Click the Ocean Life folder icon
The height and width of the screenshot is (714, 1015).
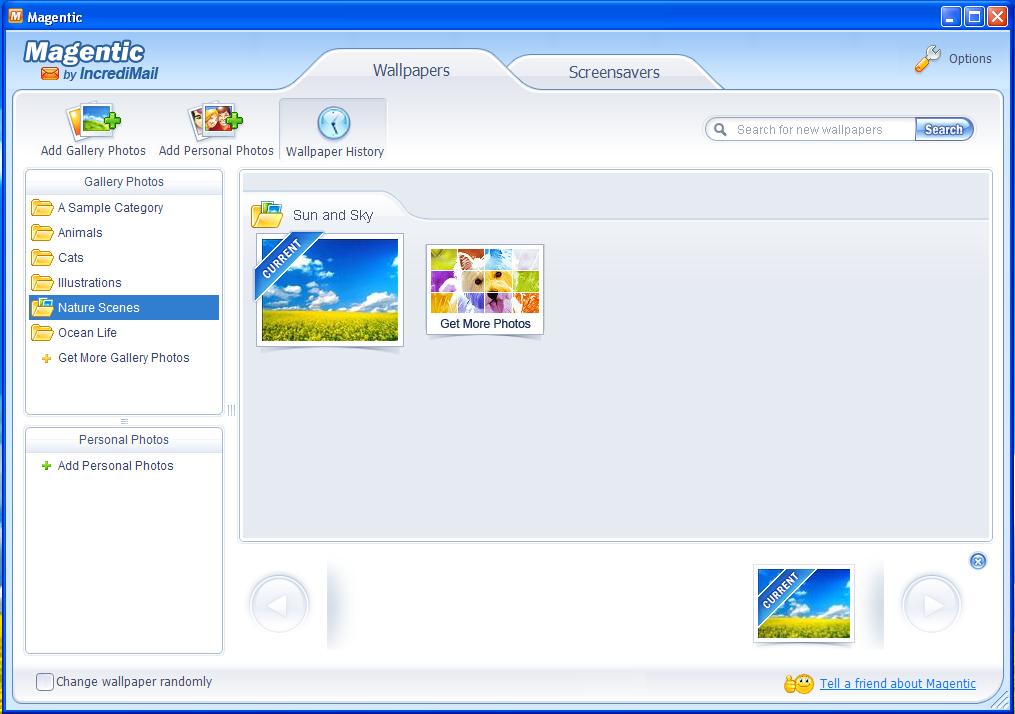pyautogui.click(x=42, y=333)
